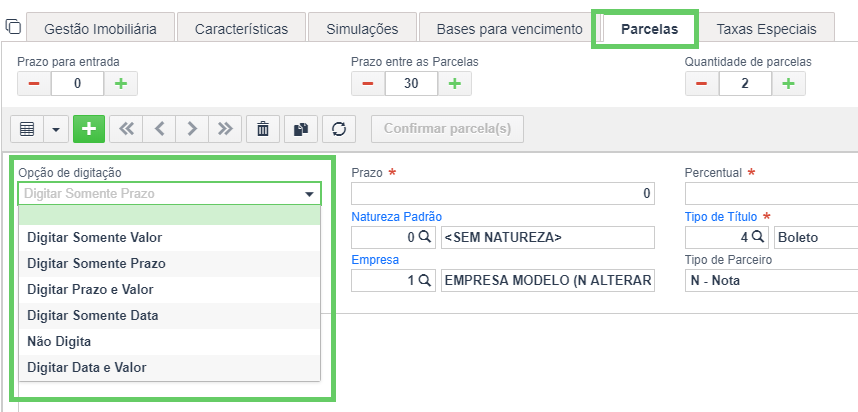858x412 pixels.
Task: Jump to last record with double-right arrow
Action: tap(225, 129)
